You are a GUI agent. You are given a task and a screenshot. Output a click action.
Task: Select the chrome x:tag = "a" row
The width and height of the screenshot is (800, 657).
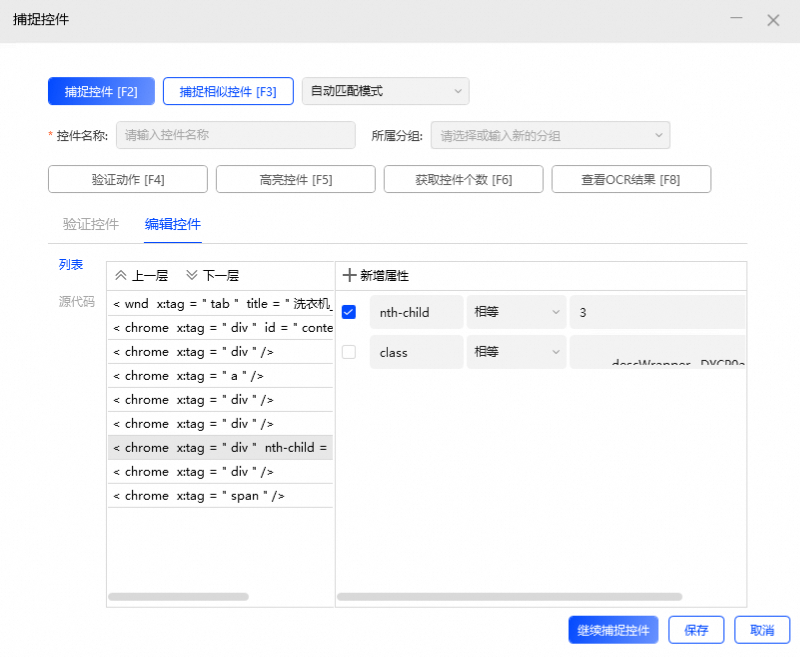tap(220, 376)
